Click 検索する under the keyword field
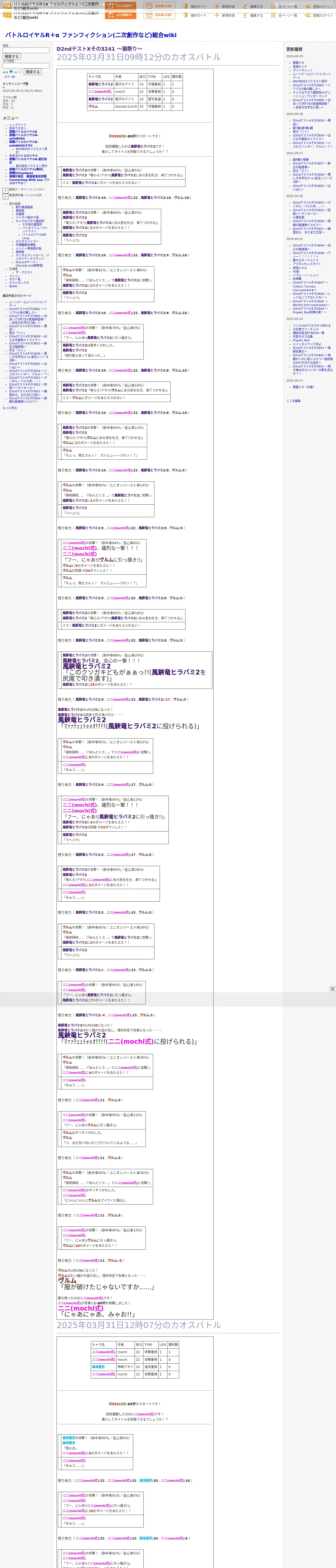Screen dimensions: 336x1568 coord(11,57)
